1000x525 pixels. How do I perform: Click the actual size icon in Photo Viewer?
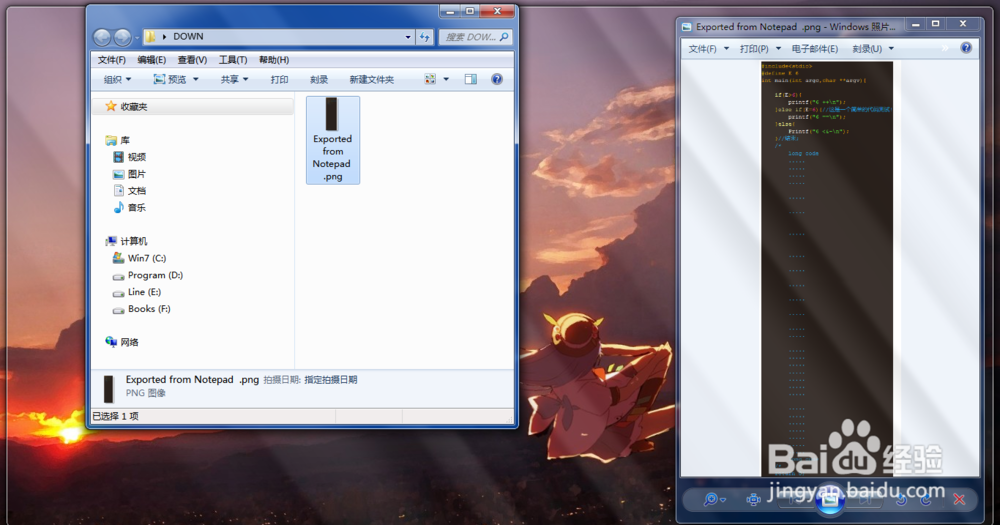[x=753, y=499]
